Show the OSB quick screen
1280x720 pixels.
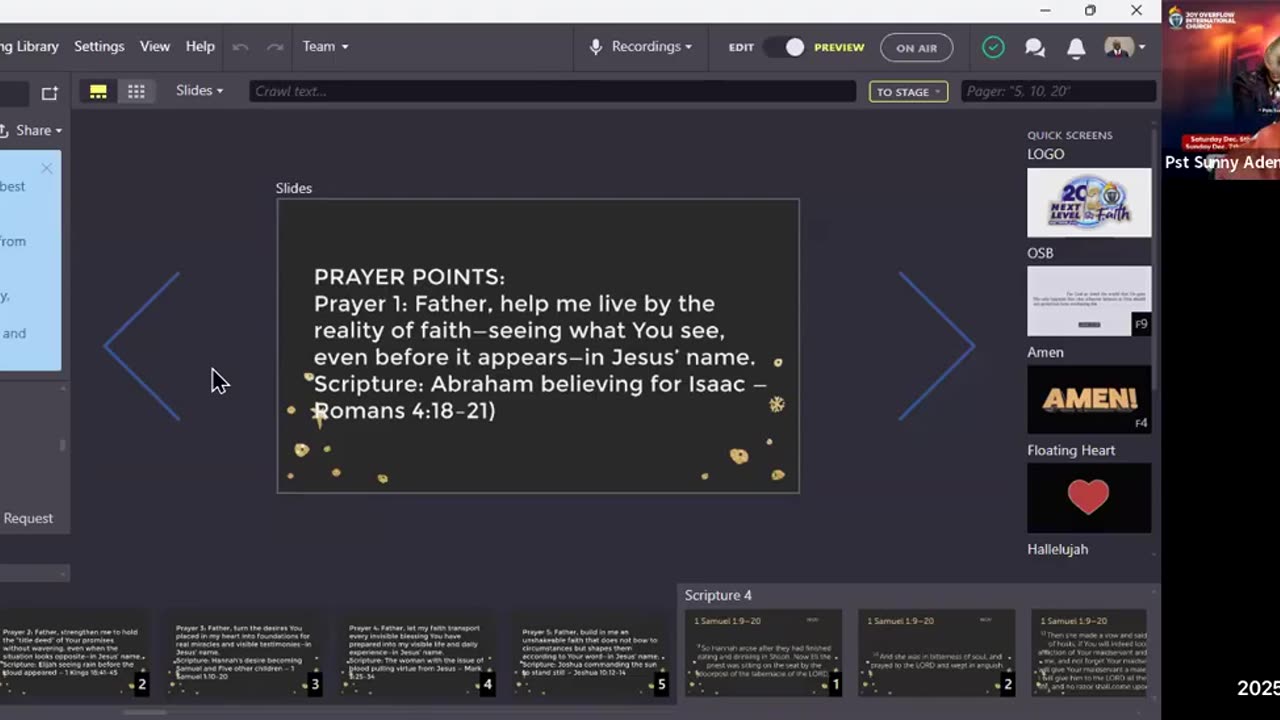(1089, 301)
